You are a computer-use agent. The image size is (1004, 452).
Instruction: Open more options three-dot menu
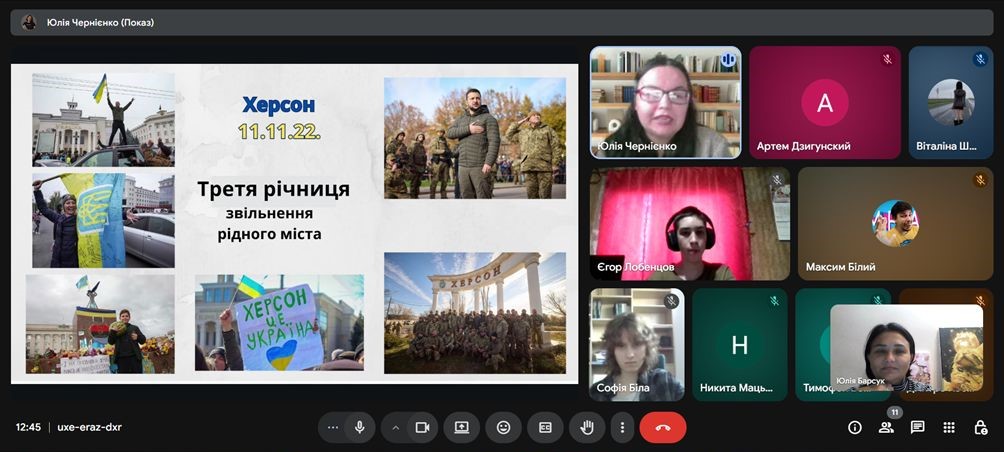pyautogui.click(x=622, y=427)
